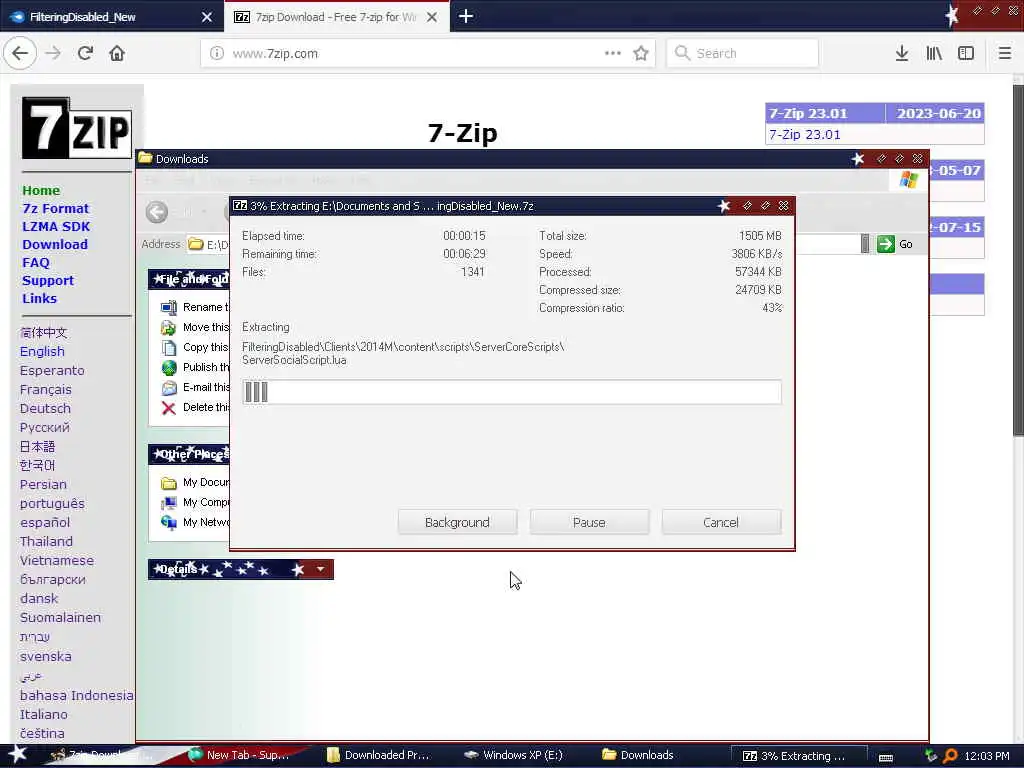Switch site language to svenska

[45, 656]
